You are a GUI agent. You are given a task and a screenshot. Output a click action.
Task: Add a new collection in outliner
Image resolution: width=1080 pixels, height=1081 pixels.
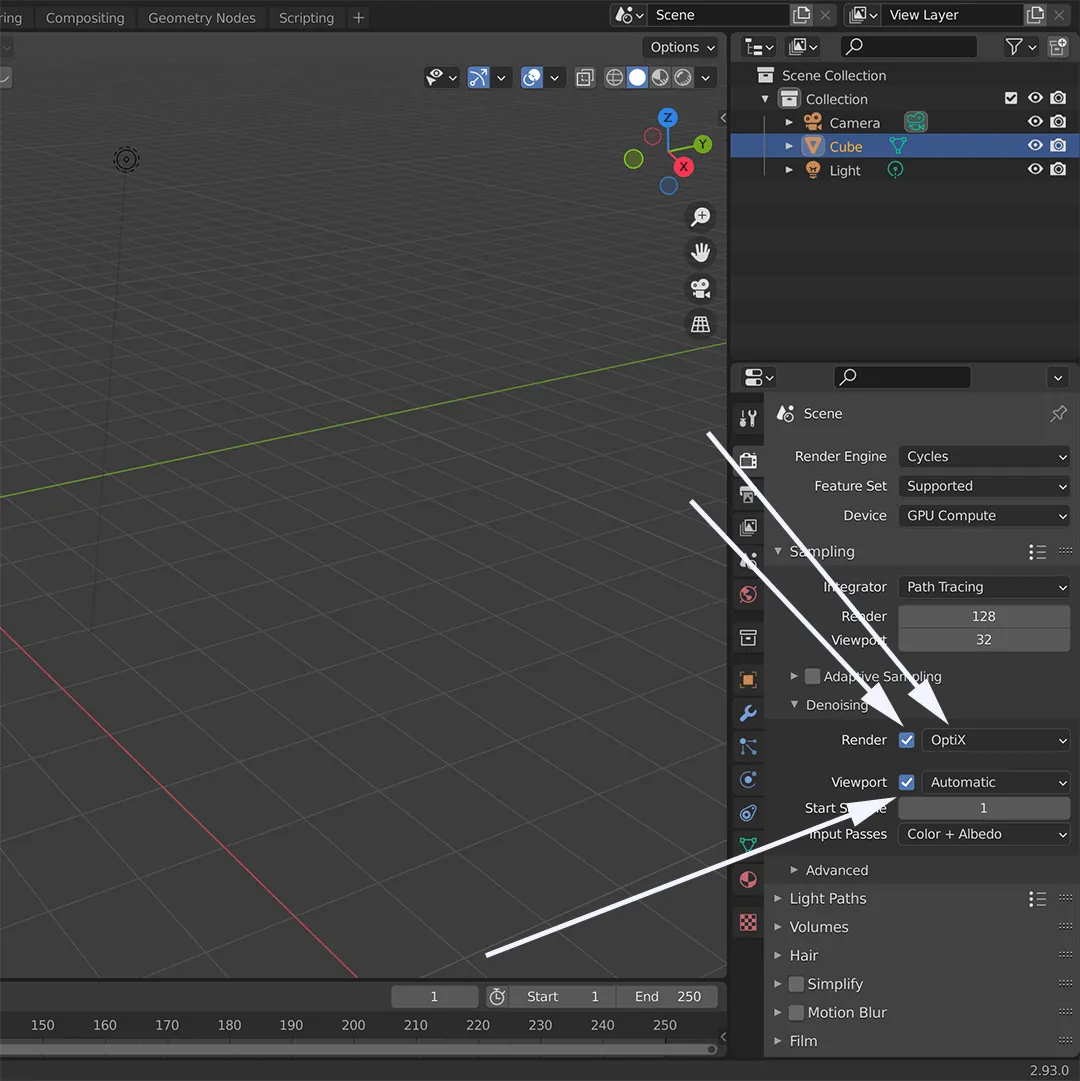tap(1057, 46)
